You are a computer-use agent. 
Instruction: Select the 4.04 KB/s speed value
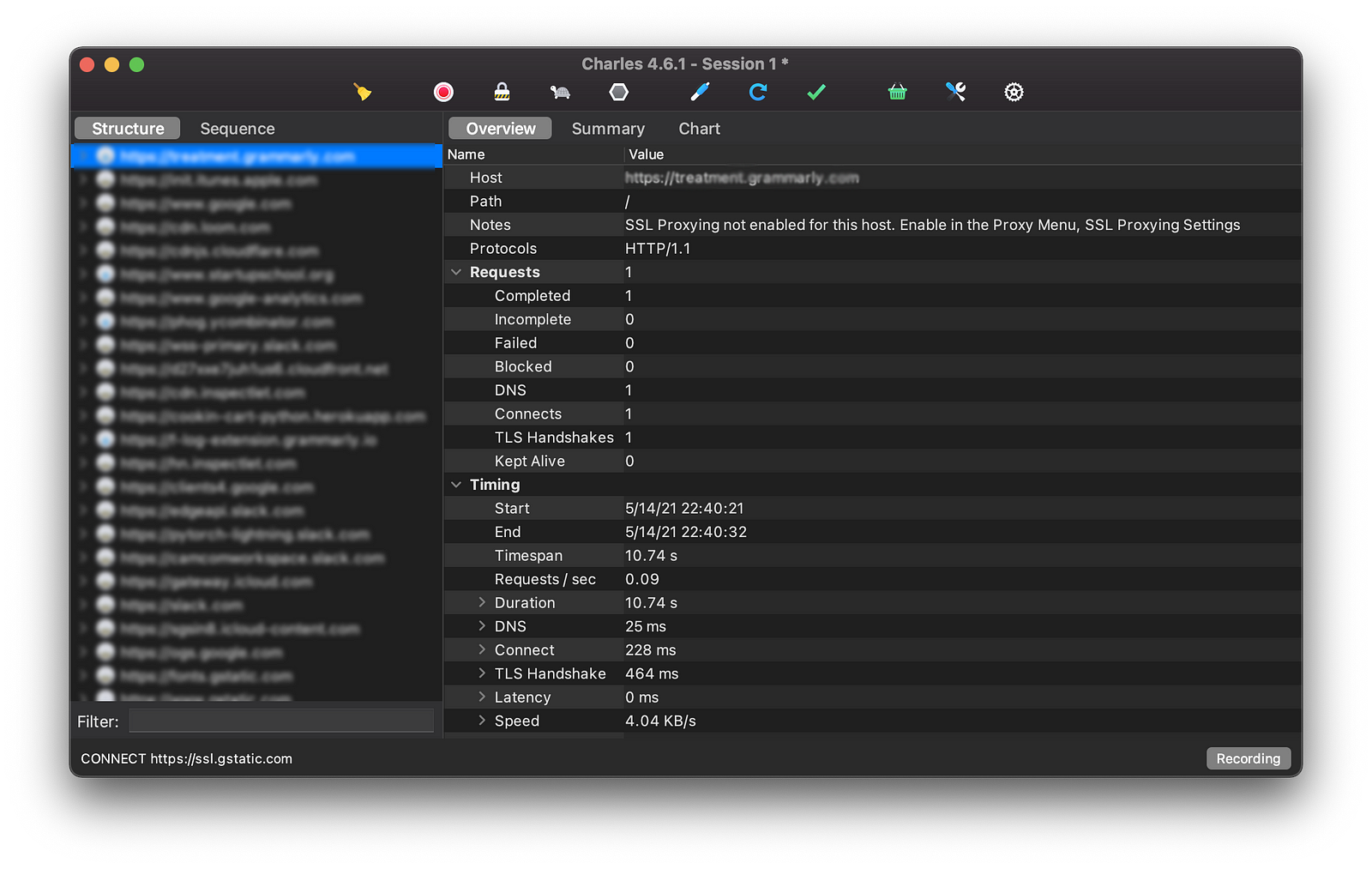pyautogui.click(x=660, y=721)
